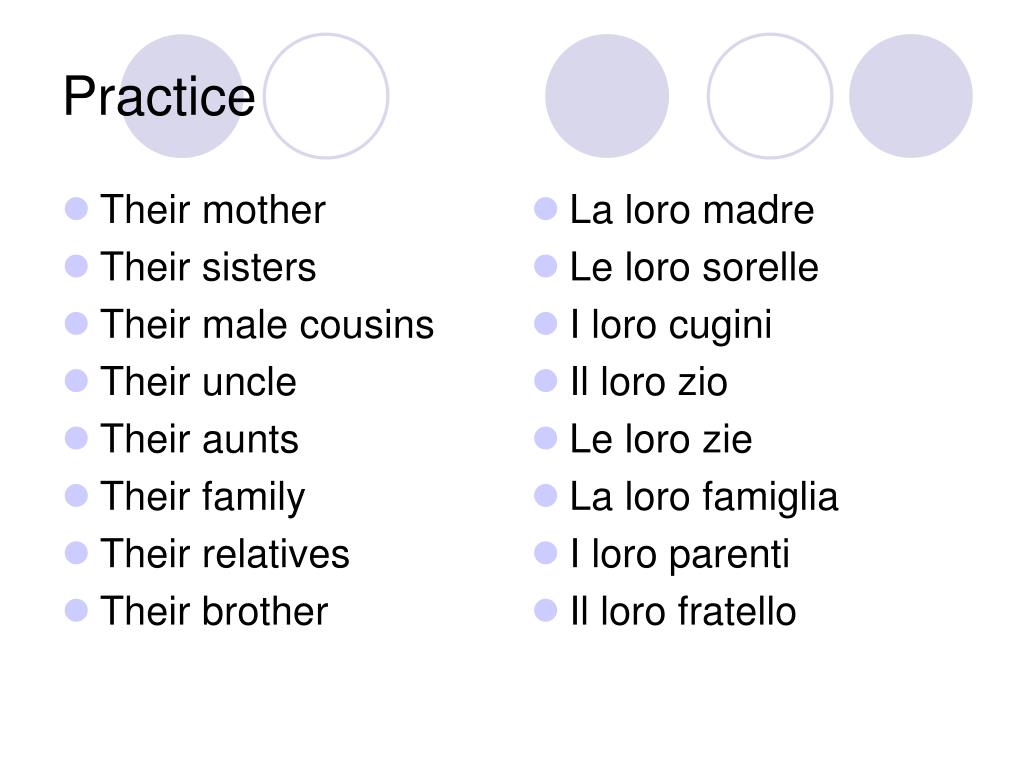The width and height of the screenshot is (1024, 768).
Task: Select the "Their mother" text line
Action: click(213, 211)
